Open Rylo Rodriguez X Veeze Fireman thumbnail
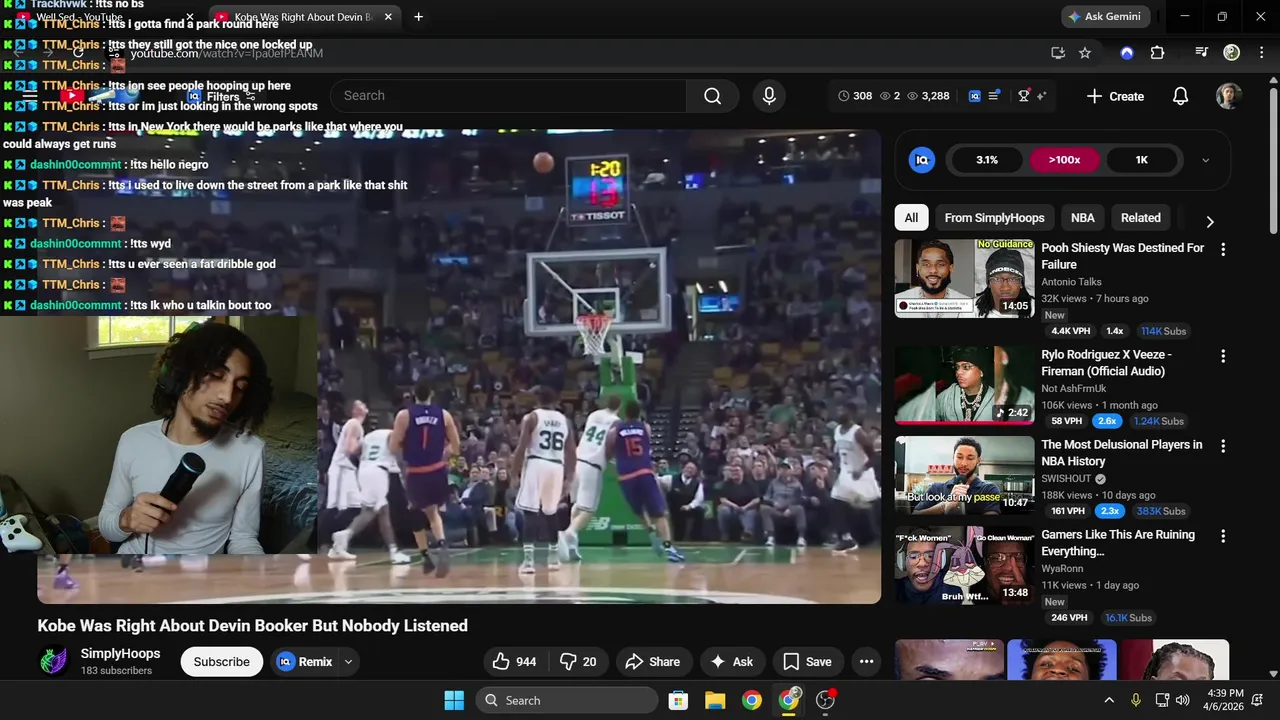 [x=964, y=385]
